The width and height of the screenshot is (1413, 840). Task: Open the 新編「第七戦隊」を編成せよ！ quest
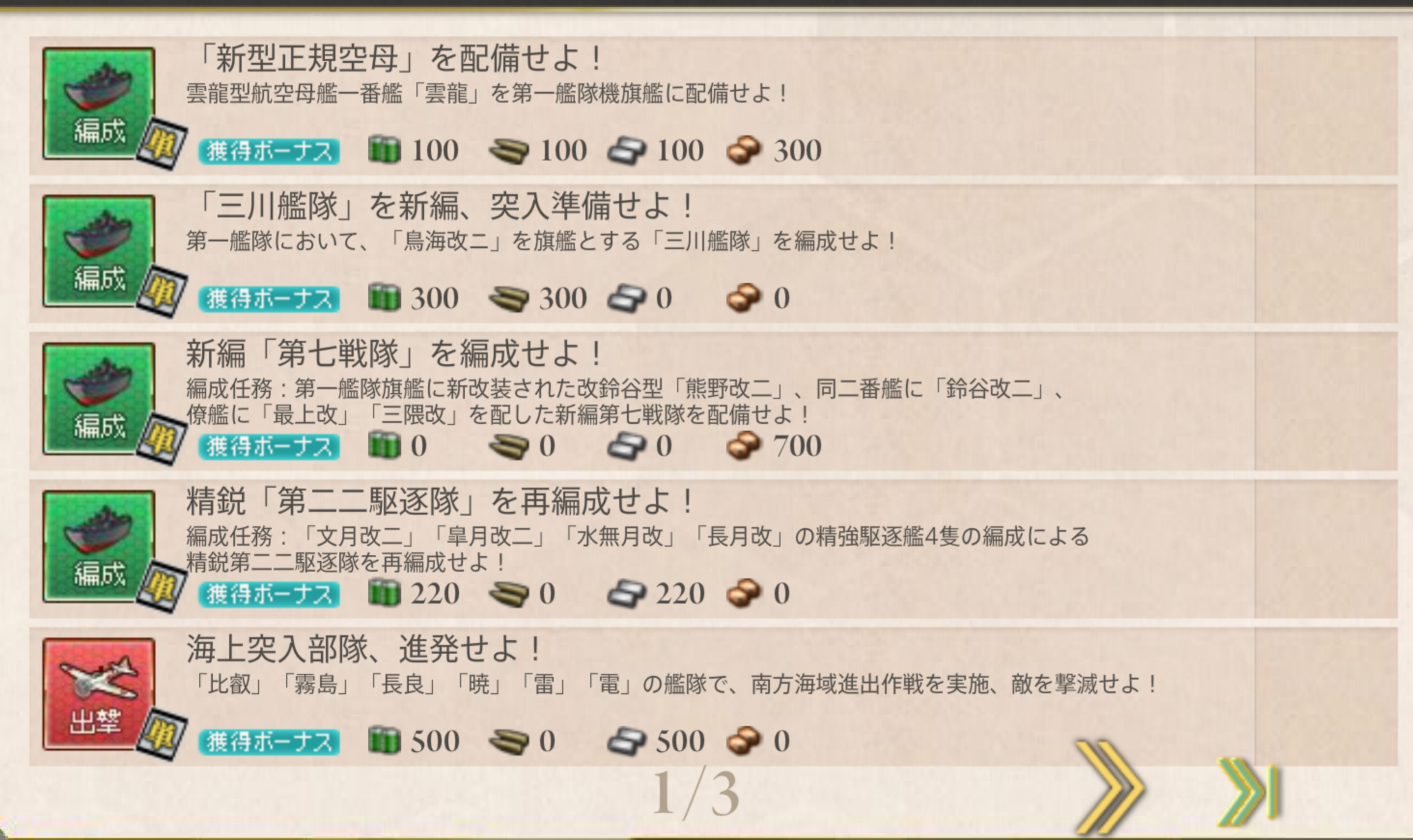click(x=394, y=353)
